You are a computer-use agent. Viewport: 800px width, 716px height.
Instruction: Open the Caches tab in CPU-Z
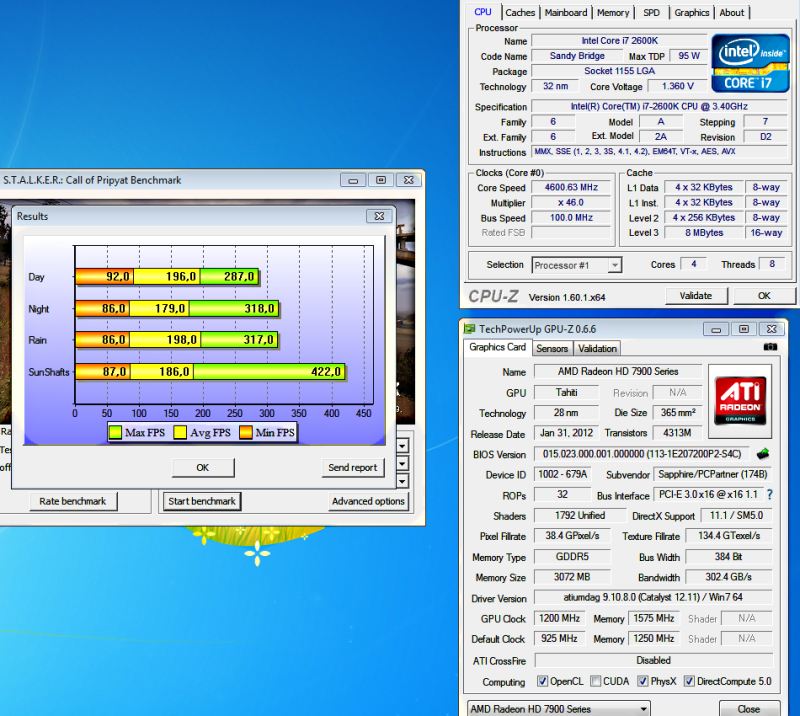[x=520, y=13]
